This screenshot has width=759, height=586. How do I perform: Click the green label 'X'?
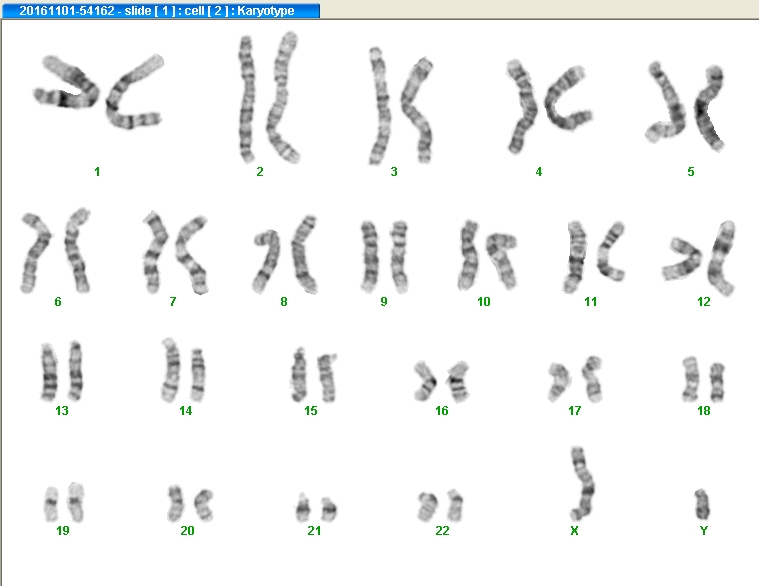[574, 531]
